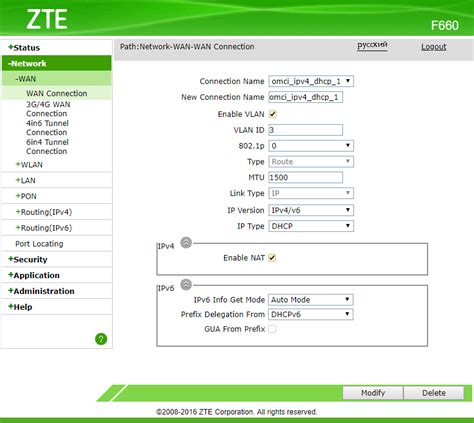Switch language via русский link
474x423 pixels.
click(x=372, y=45)
